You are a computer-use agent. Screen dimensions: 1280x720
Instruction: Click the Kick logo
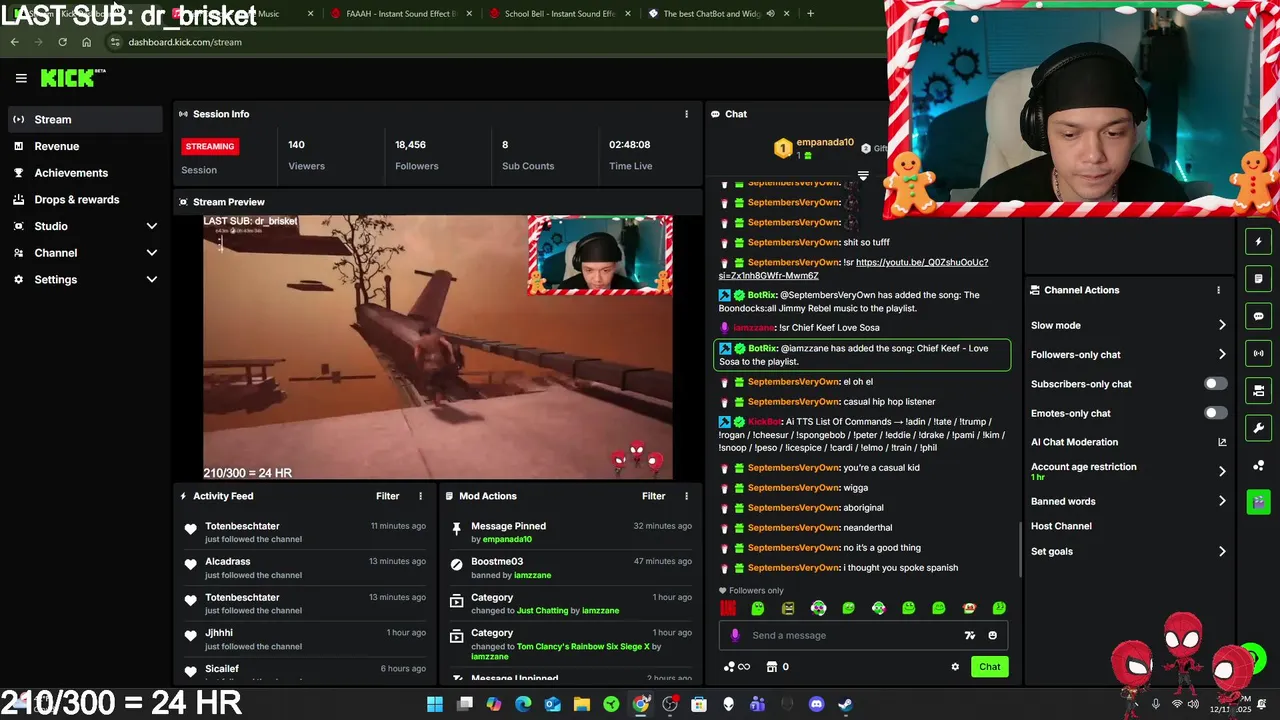click(73, 78)
